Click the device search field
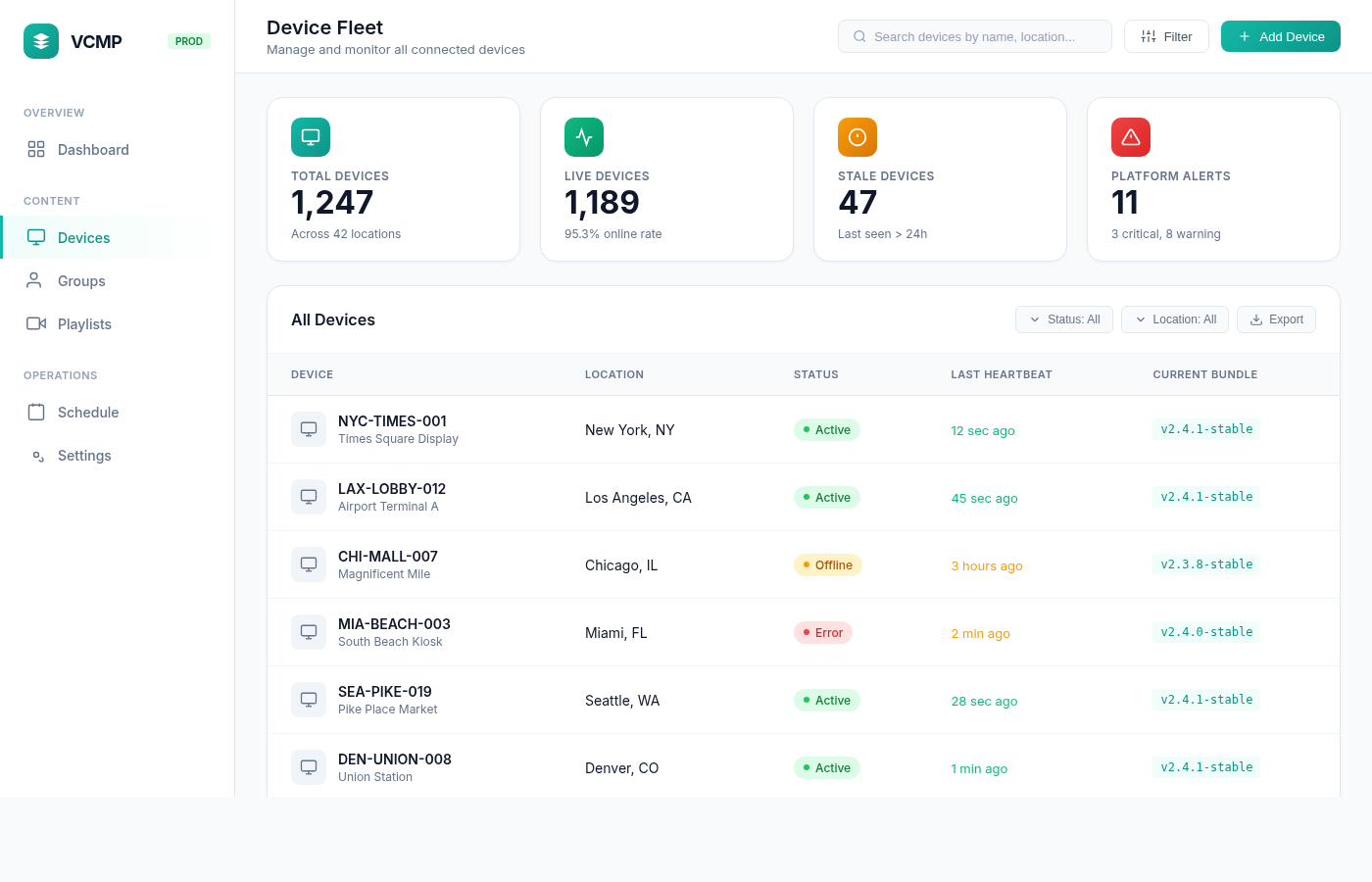The width and height of the screenshot is (1372, 882). pos(974,36)
